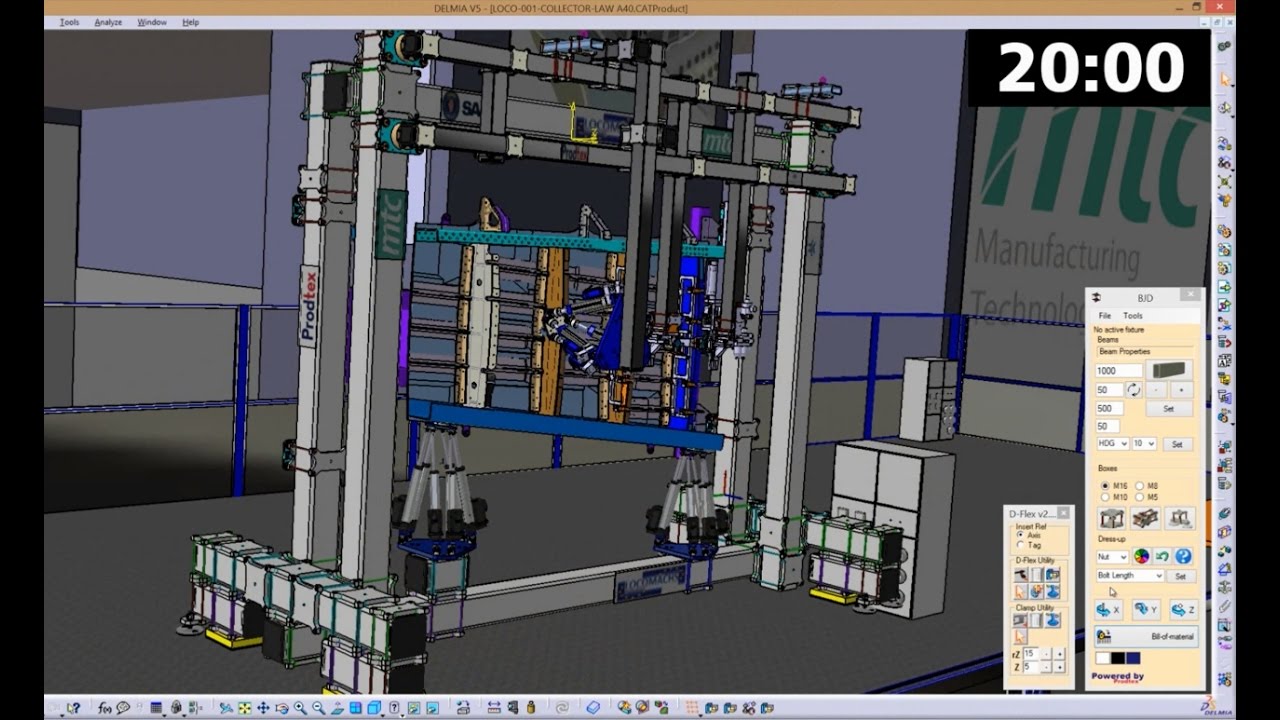The height and width of the screenshot is (720, 1280).
Task: Click the Fit All In icon
Action: click(x=244, y=708)
